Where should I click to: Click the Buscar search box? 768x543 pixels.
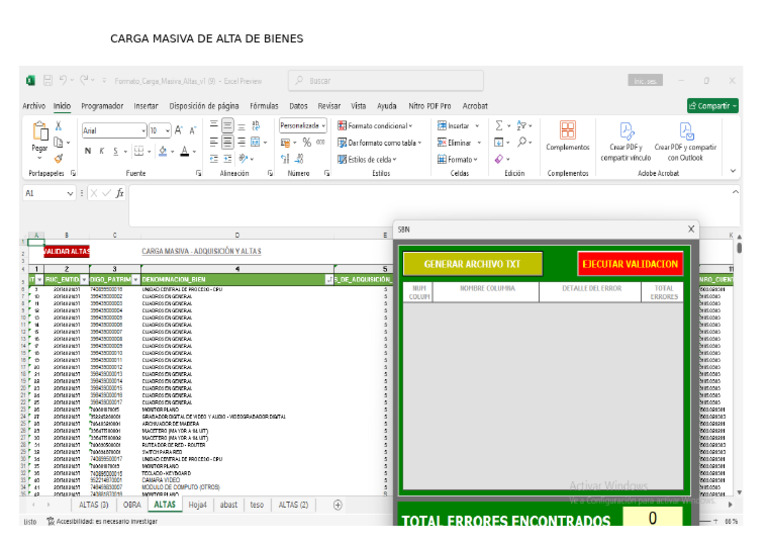370,81
